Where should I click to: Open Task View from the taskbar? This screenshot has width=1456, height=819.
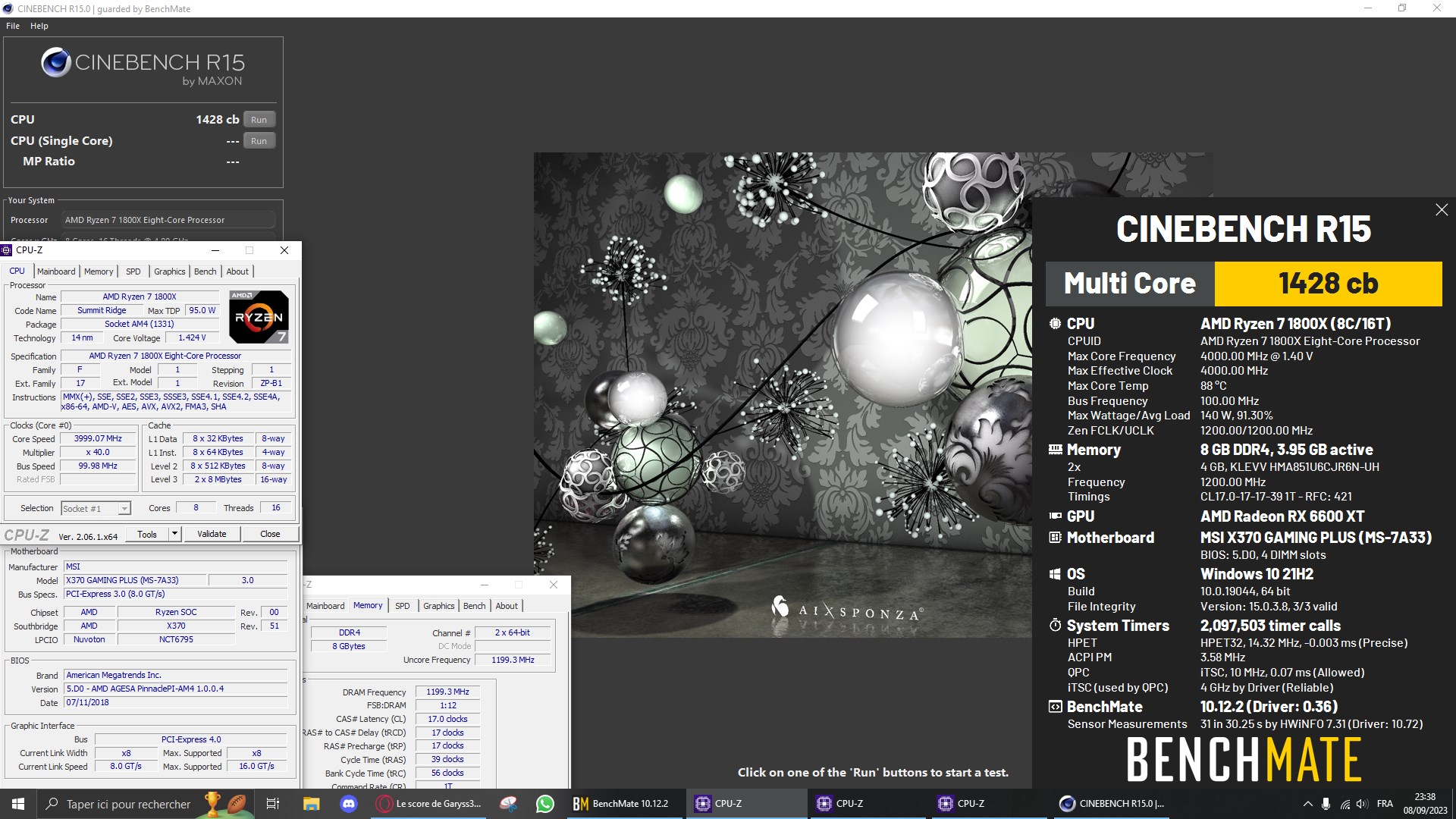coord(273,804)
